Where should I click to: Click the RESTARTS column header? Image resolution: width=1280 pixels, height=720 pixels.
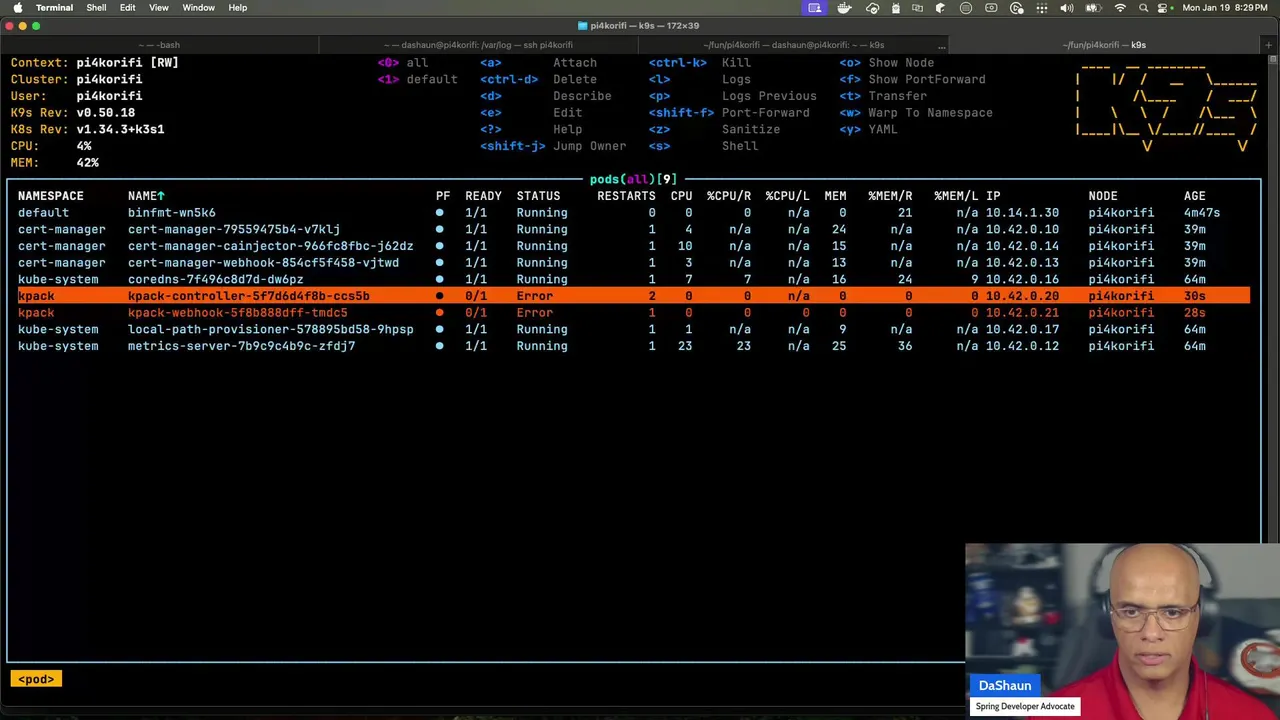[626, 196]
